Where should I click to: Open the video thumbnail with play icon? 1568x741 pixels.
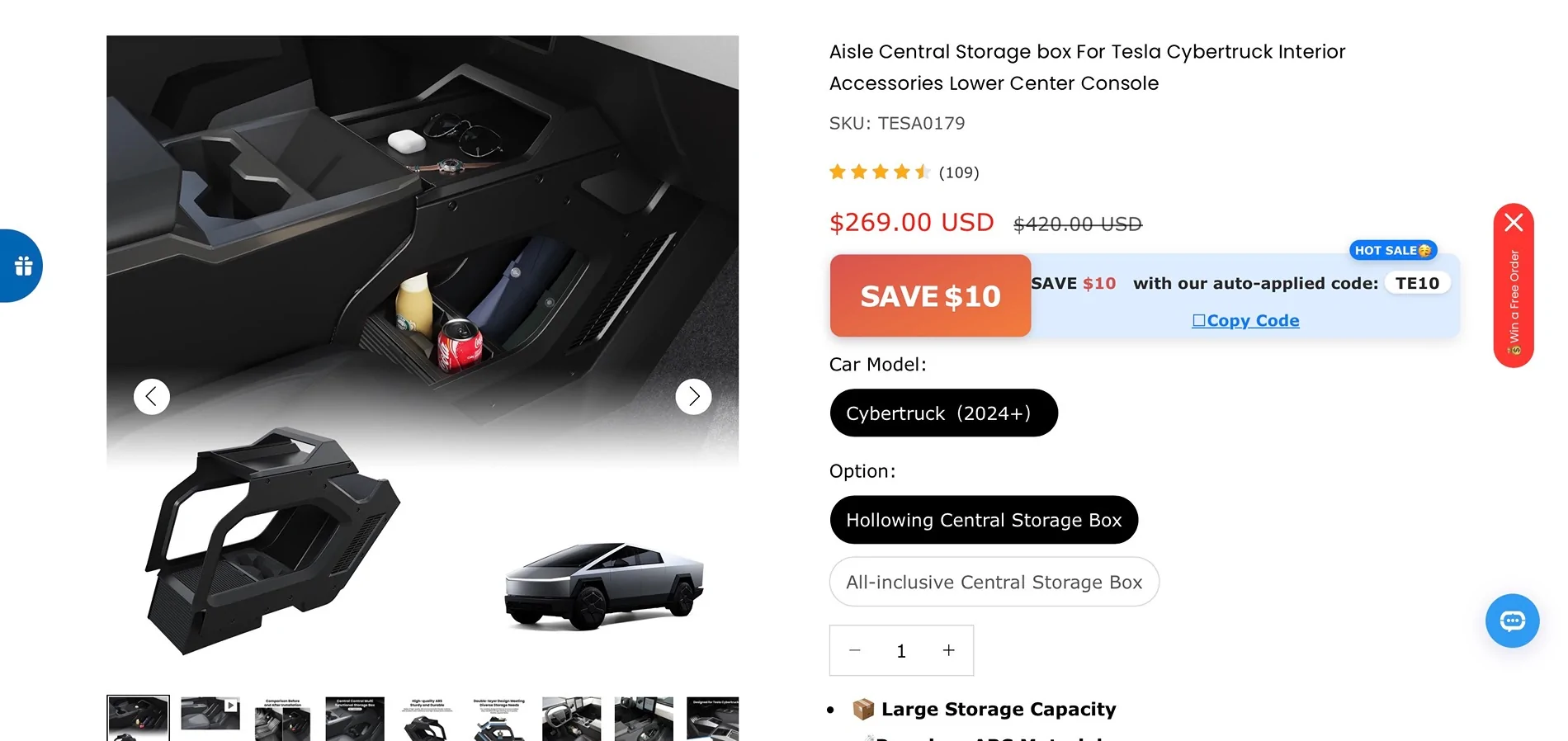210,713
